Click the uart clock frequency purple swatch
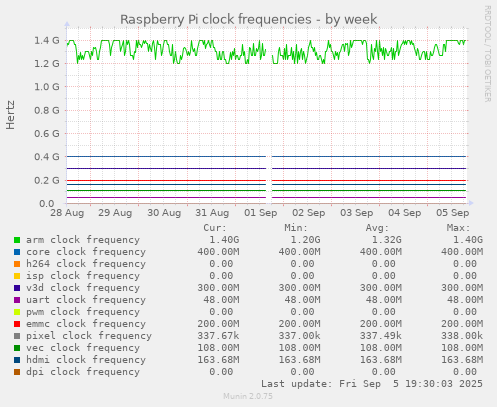The image size is (497, 407). point(17,300)
